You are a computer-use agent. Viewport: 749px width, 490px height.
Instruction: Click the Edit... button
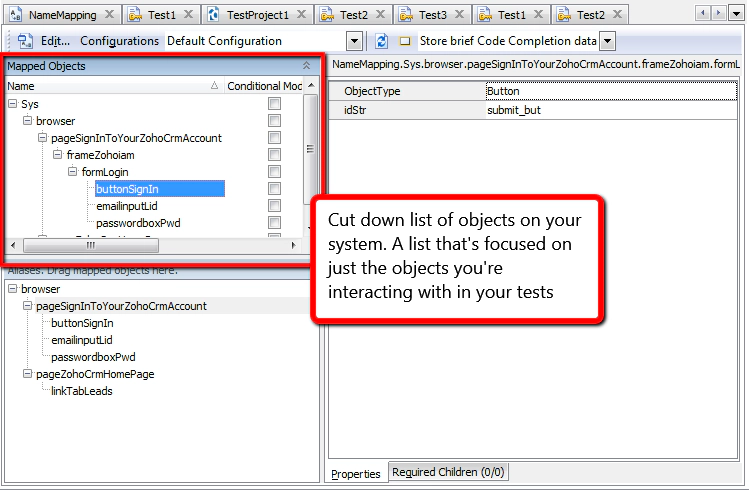[x=55, y=41]
